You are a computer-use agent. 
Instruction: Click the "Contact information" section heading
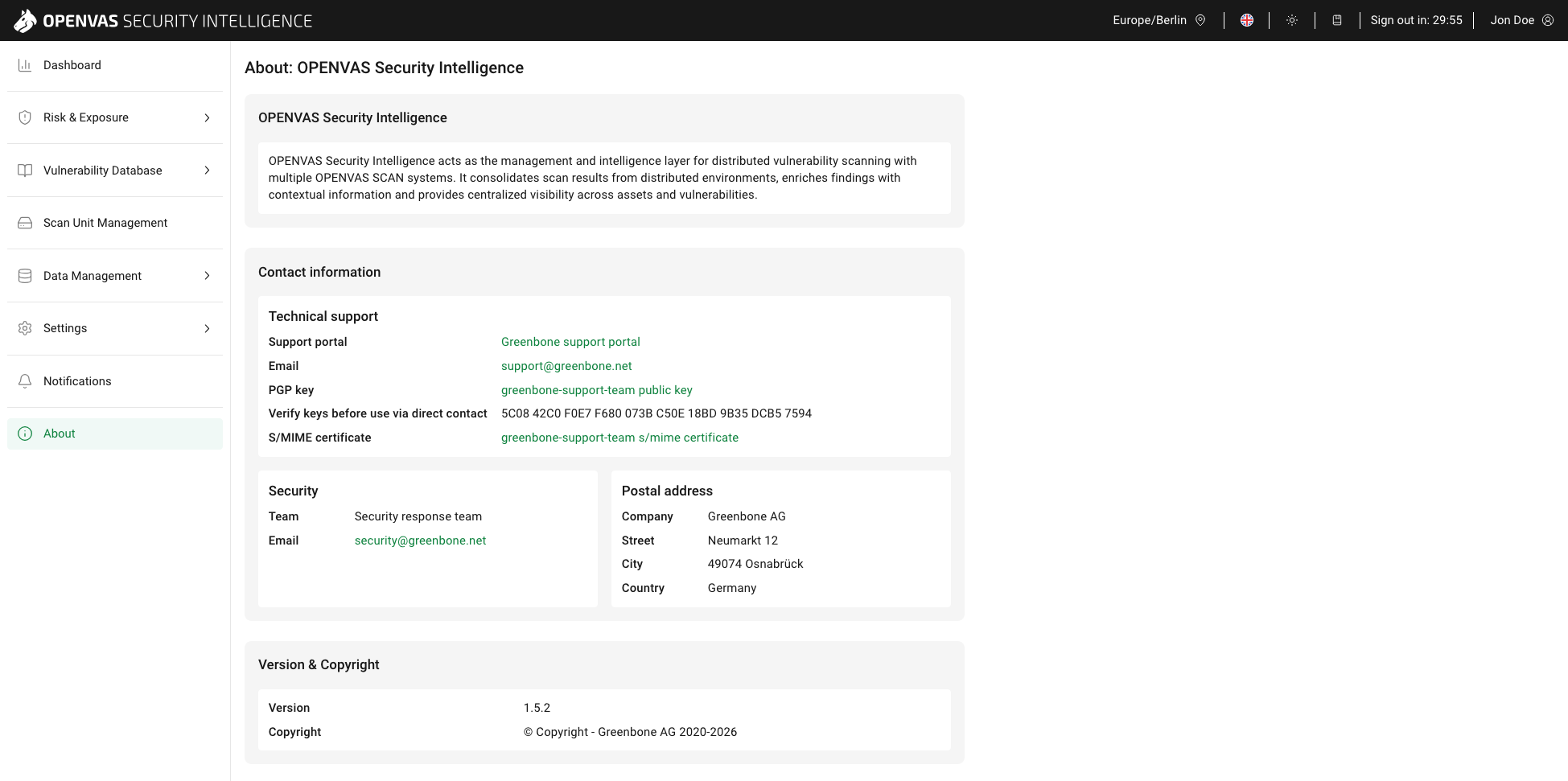coord(319,272)
